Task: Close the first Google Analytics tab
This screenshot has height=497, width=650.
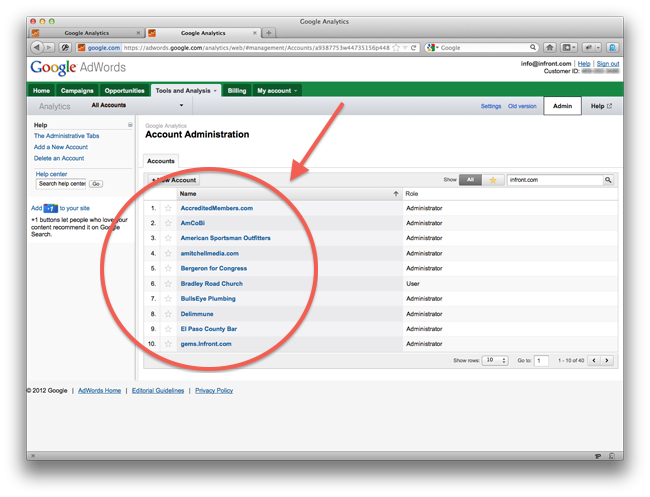Action: click(138, 33)
